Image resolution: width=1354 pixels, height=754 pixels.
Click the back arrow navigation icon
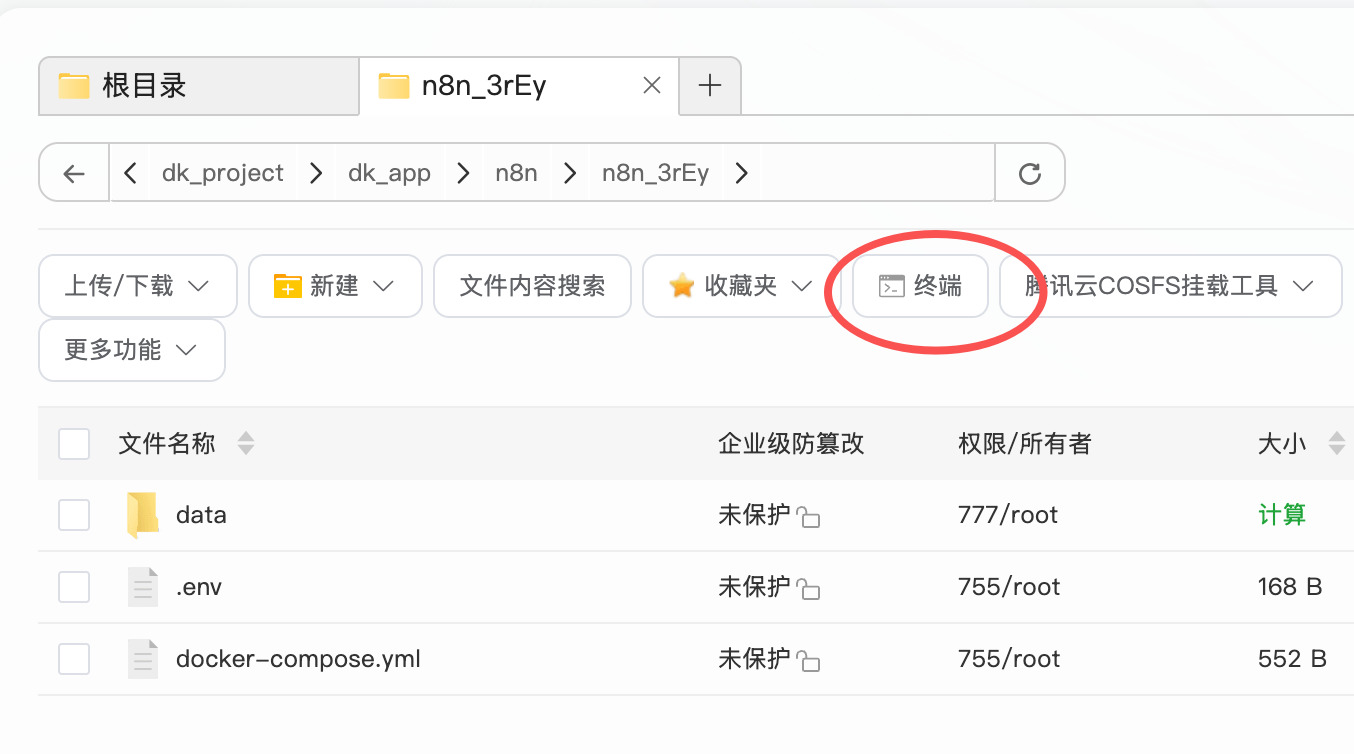pos(74,173)
